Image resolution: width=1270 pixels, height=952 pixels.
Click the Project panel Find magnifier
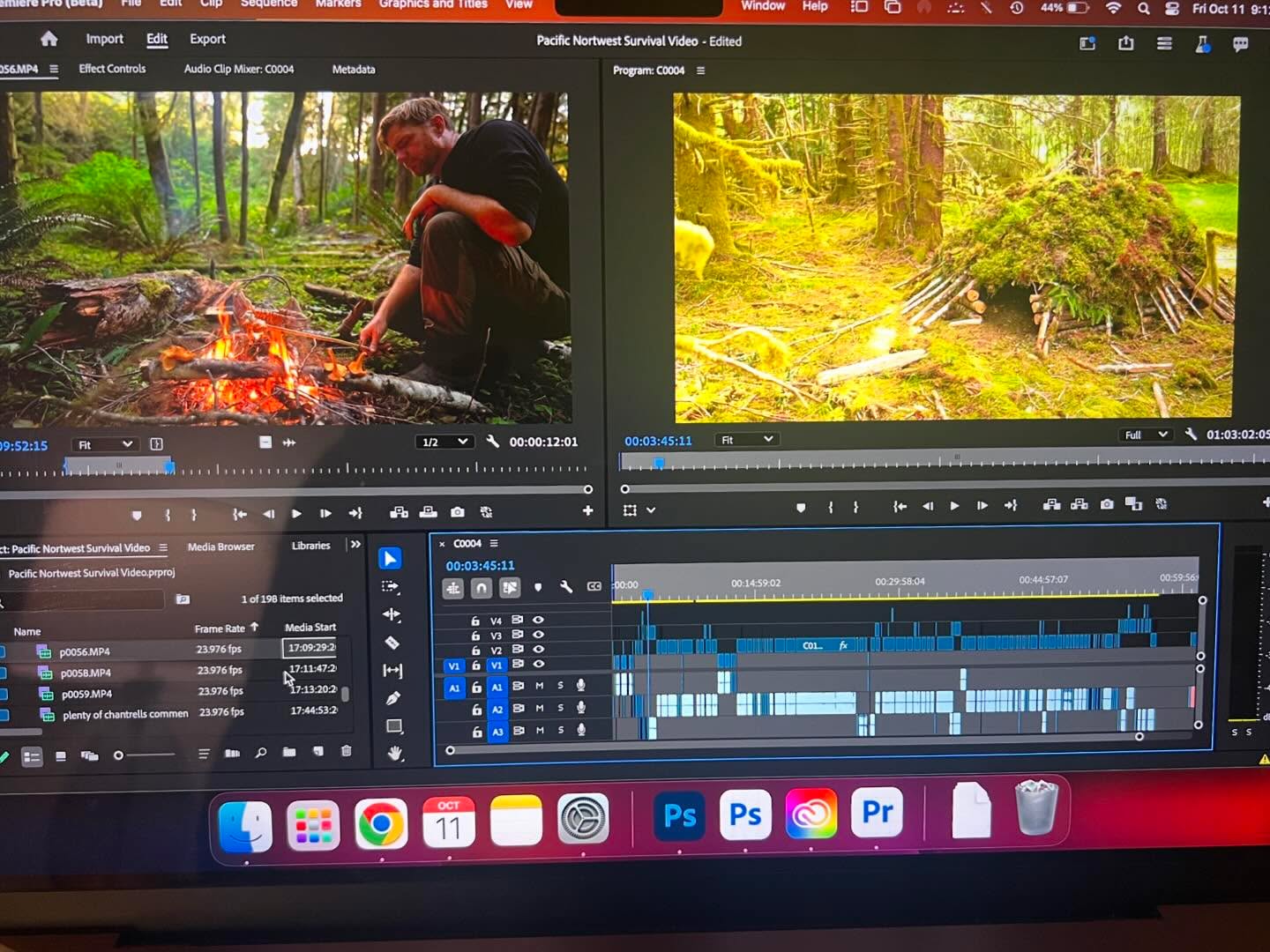[261, 753]
